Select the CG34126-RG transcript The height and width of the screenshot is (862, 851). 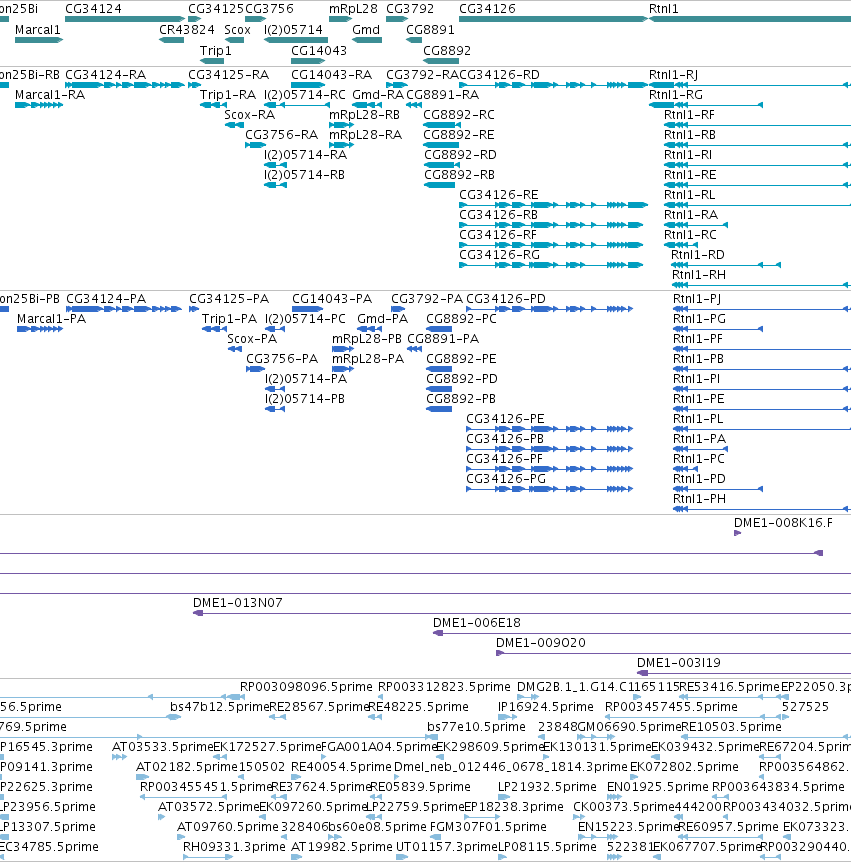point(551,265)
